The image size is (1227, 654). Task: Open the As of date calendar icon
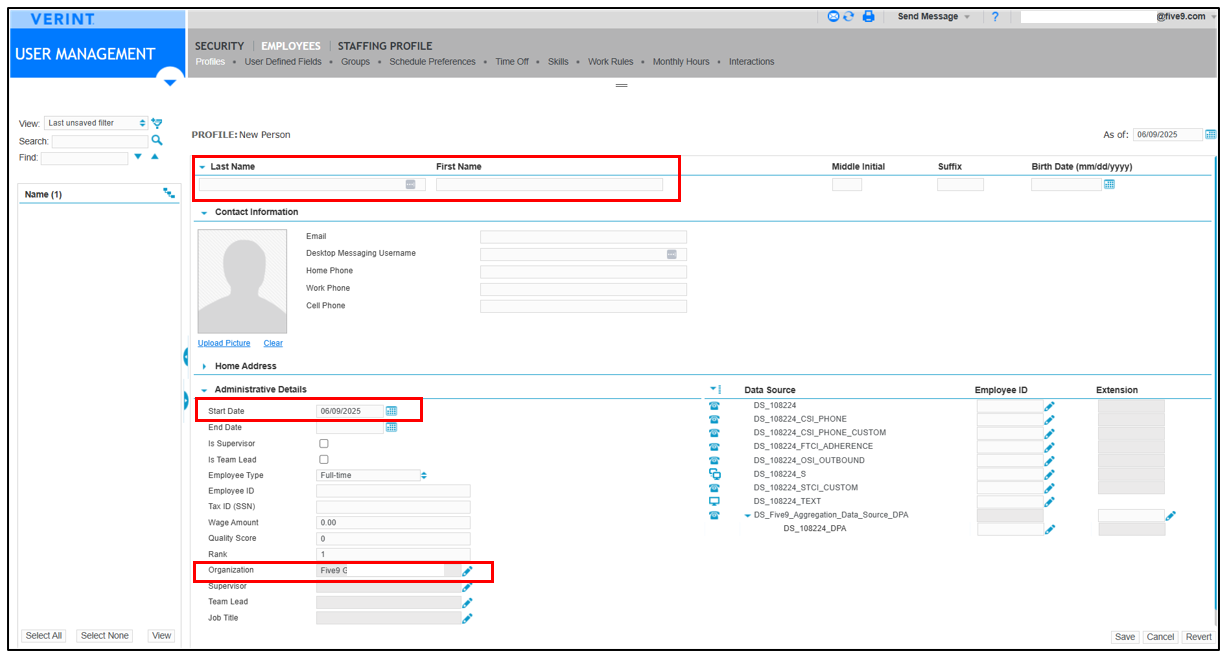[1211, 134]
